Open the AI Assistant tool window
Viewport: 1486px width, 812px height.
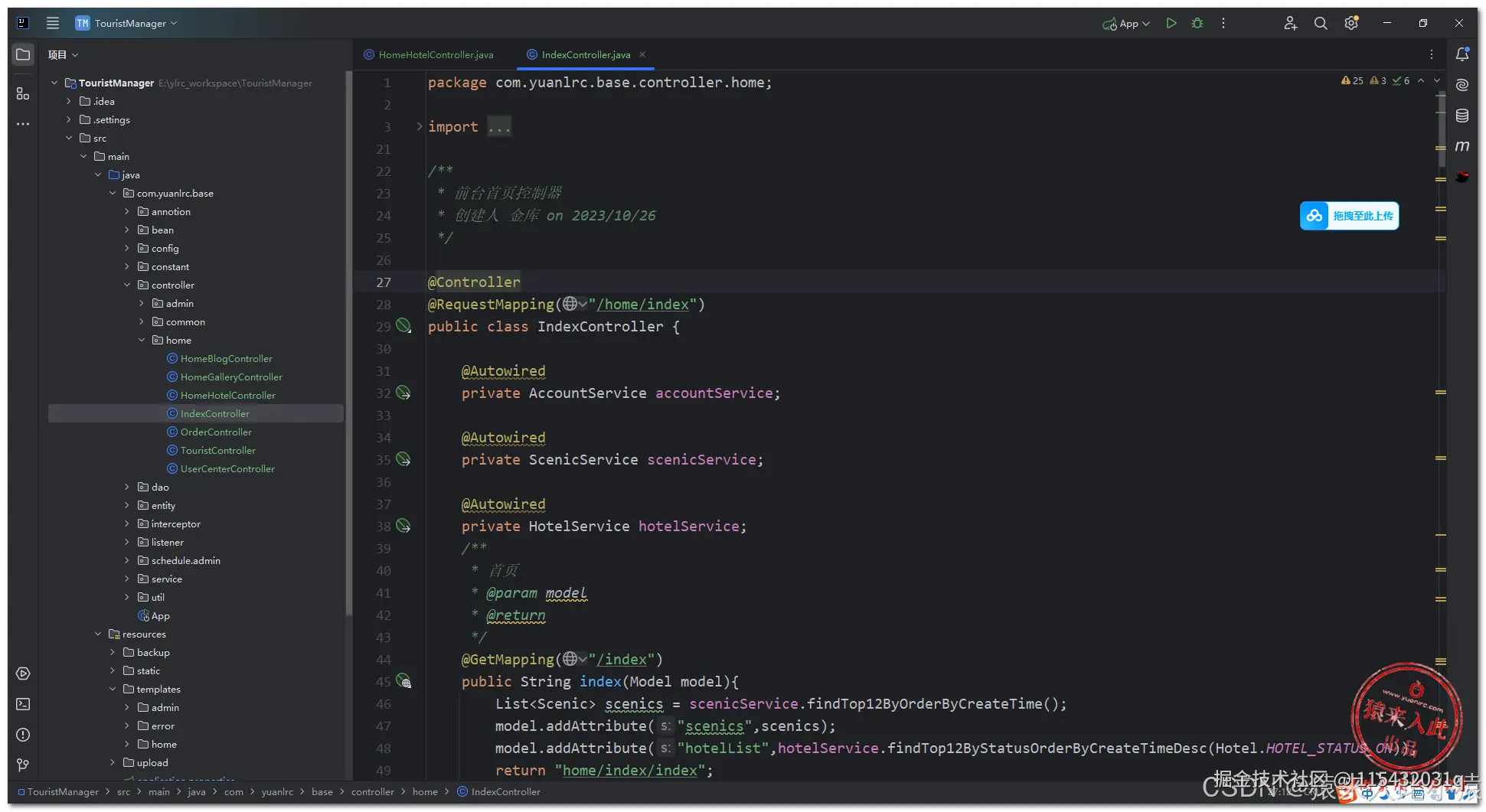click(x=1462, y=85)
